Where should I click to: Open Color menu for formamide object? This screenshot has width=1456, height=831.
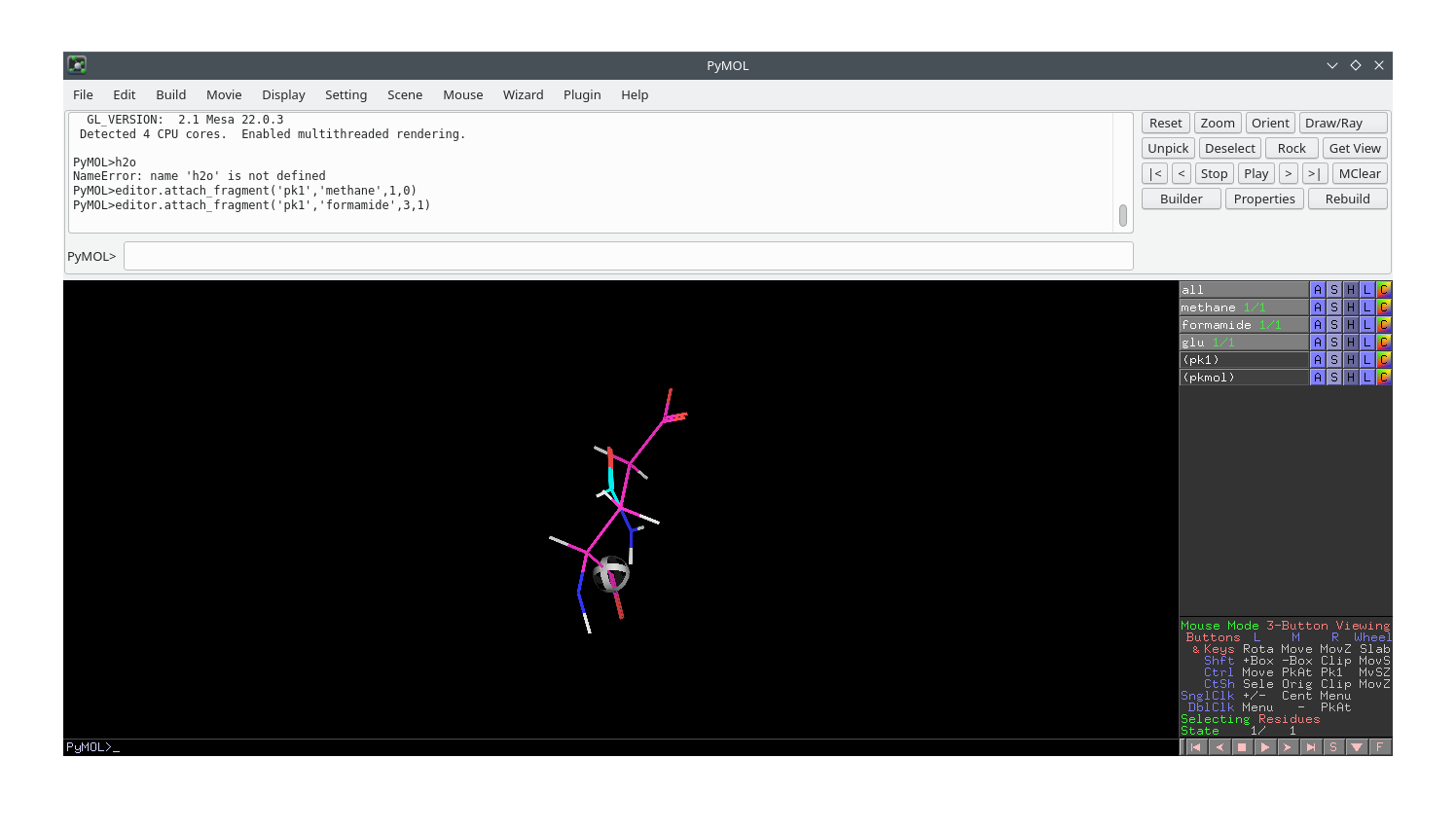click(1384, 325)
